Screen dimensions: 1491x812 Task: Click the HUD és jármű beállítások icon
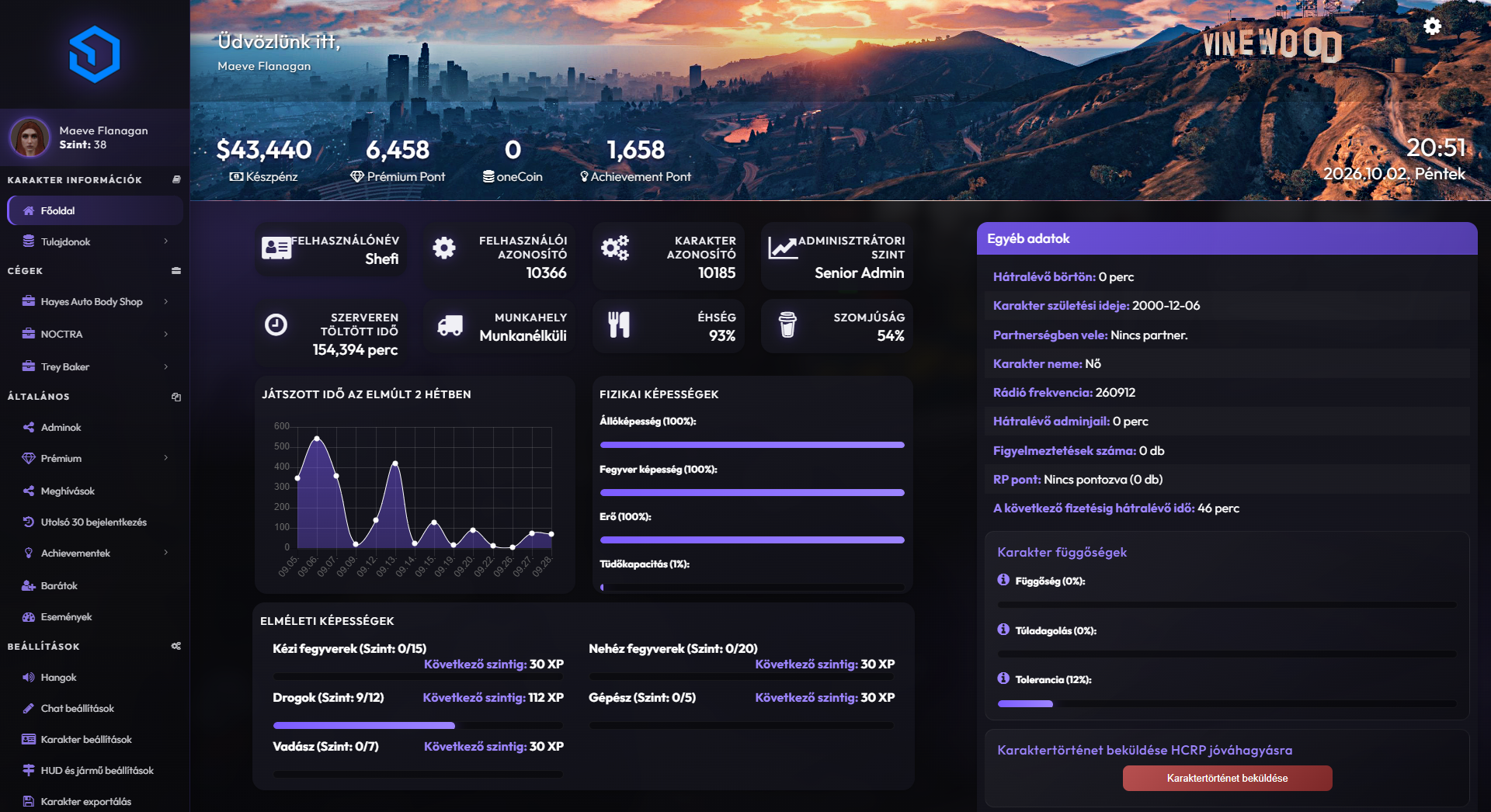pos(29,770)
